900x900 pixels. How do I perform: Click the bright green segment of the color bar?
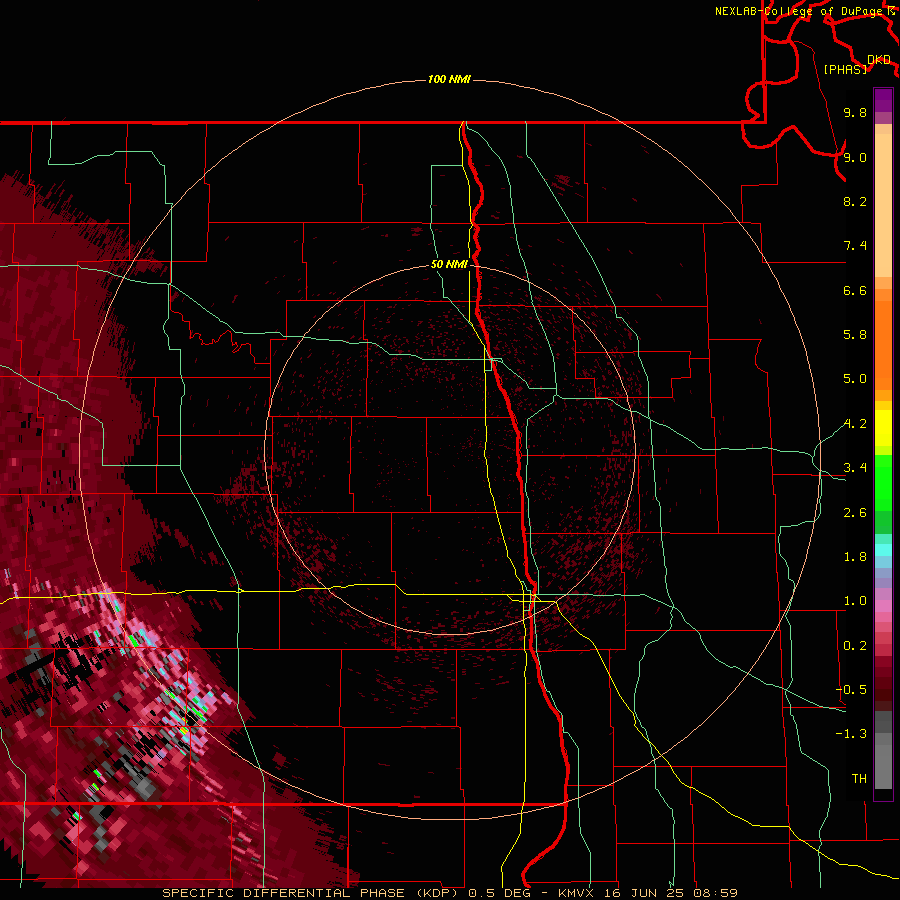pyautogui.click(x=883, y=483)
